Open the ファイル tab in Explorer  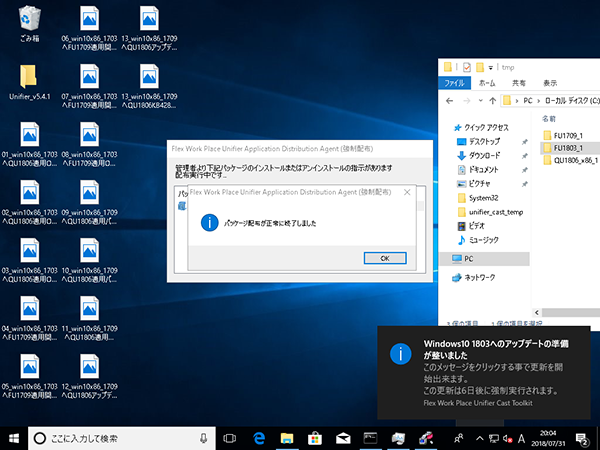coord(454,83)
